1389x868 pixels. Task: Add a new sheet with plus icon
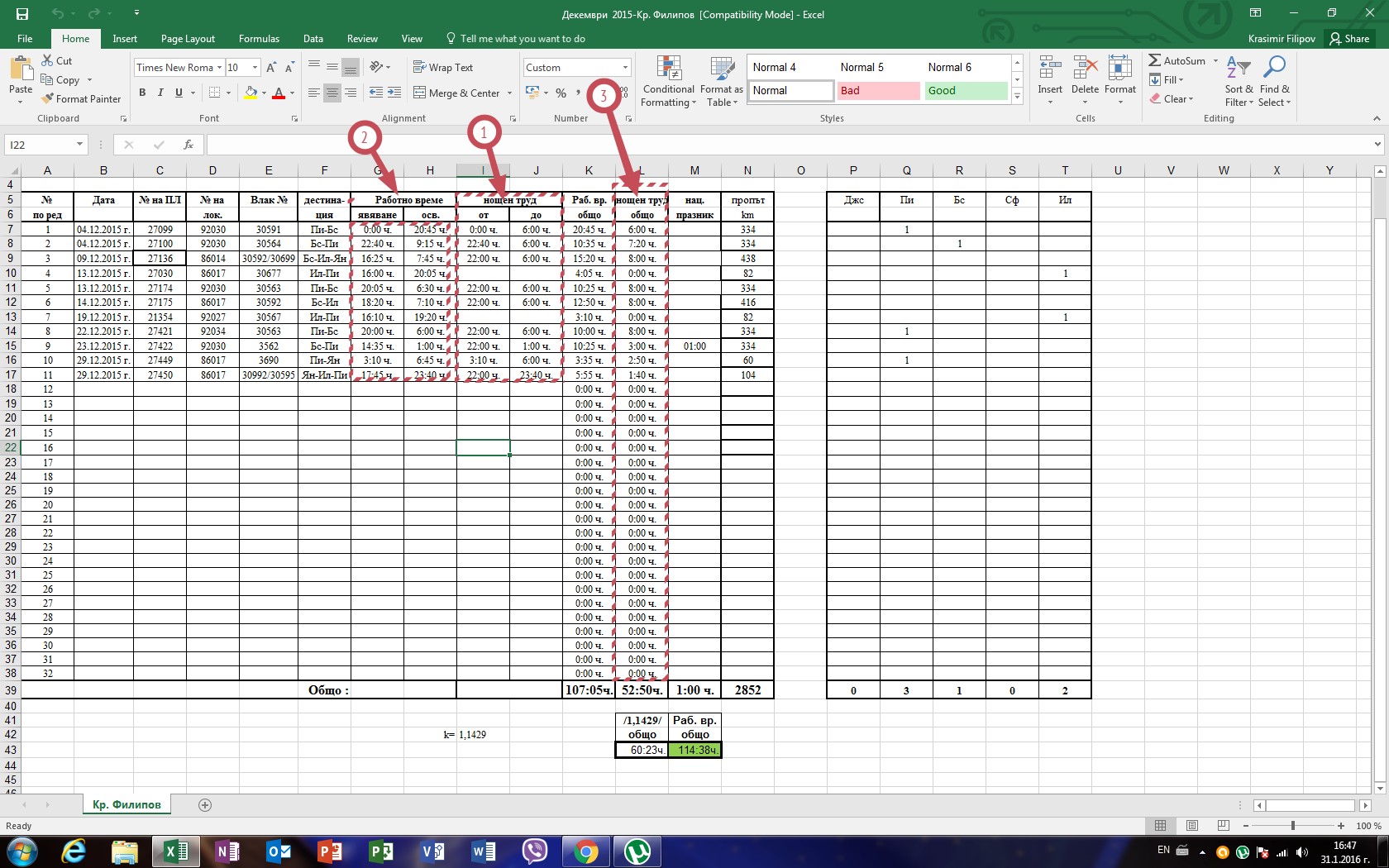205,805
